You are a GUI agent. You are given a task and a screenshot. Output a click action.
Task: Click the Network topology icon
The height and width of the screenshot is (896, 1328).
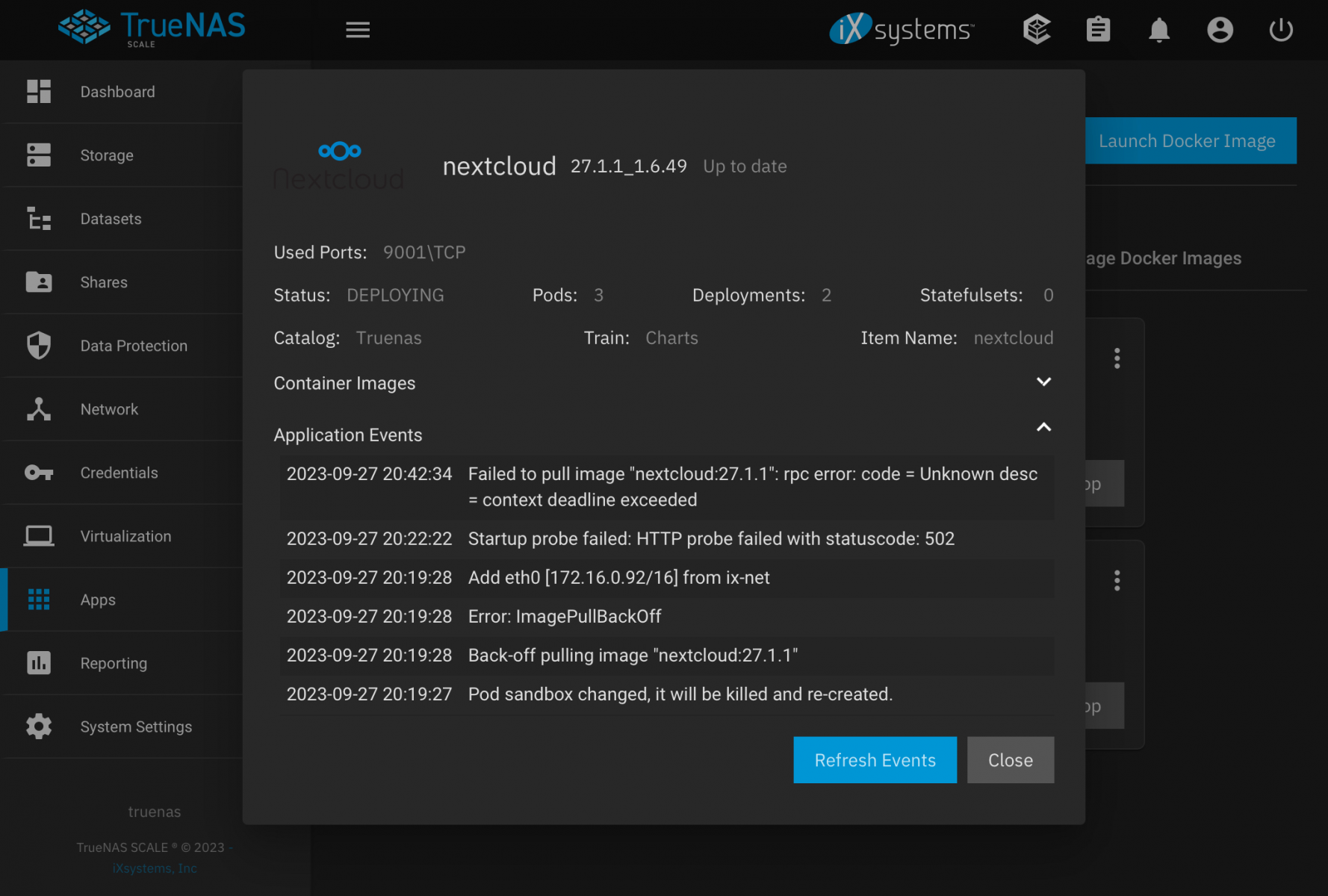[39, 408]
